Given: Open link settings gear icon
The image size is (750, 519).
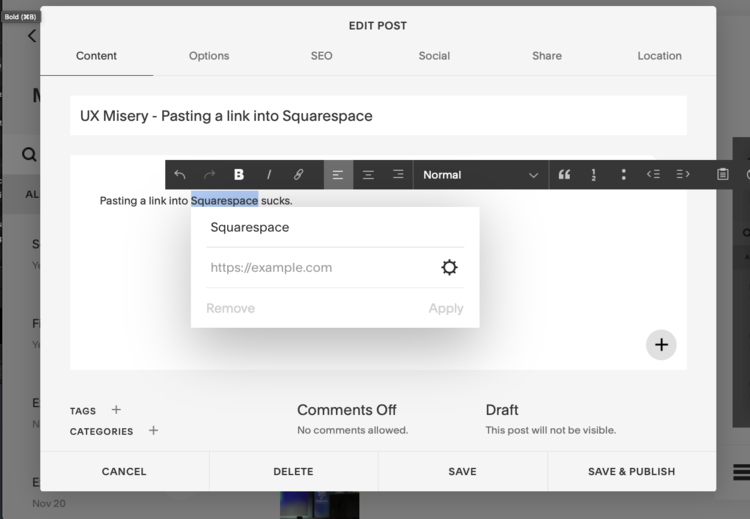Looking at the screenshot, I should tap(449, 267).
